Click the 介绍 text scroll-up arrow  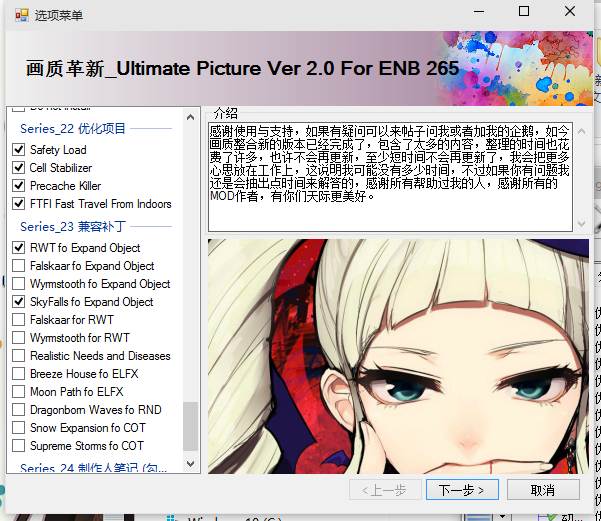click(581, 131)
